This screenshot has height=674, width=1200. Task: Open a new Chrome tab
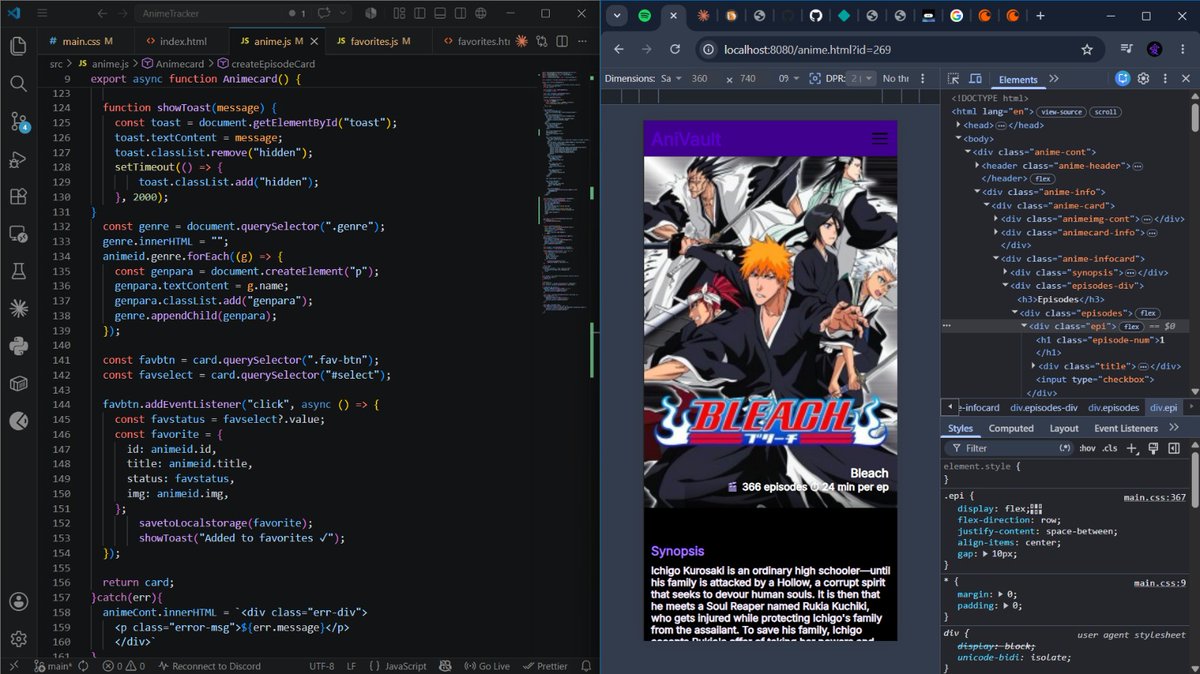[1040, 16]
